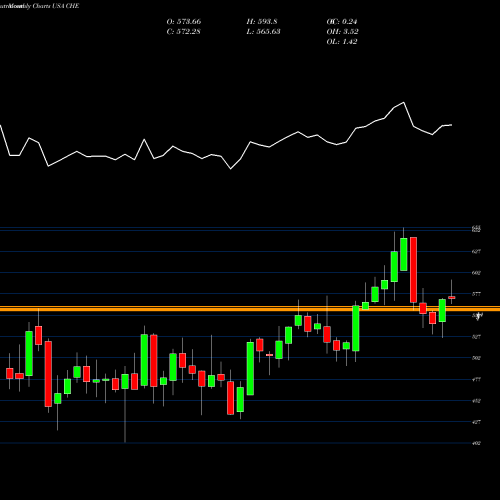Click the 602 price axis label

[x=476, y=273]
